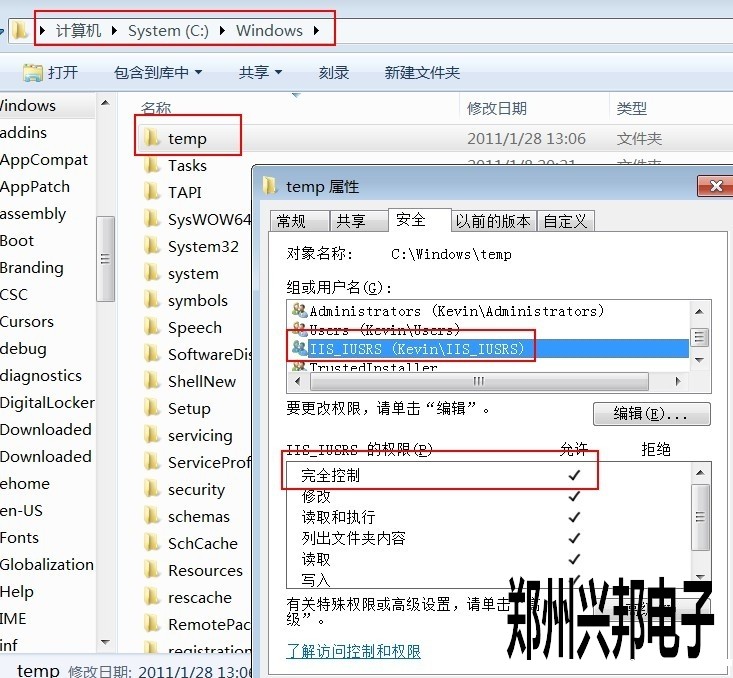Click the System32 folder icon

pyautogui.click(x=152, y=246)
